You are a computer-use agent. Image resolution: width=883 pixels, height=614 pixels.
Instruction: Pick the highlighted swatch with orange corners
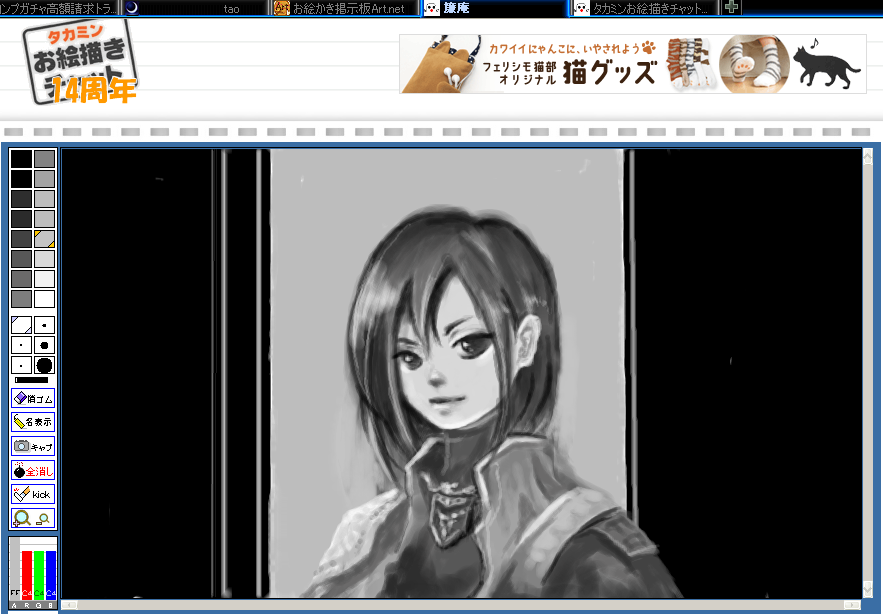tap(44, 239)
